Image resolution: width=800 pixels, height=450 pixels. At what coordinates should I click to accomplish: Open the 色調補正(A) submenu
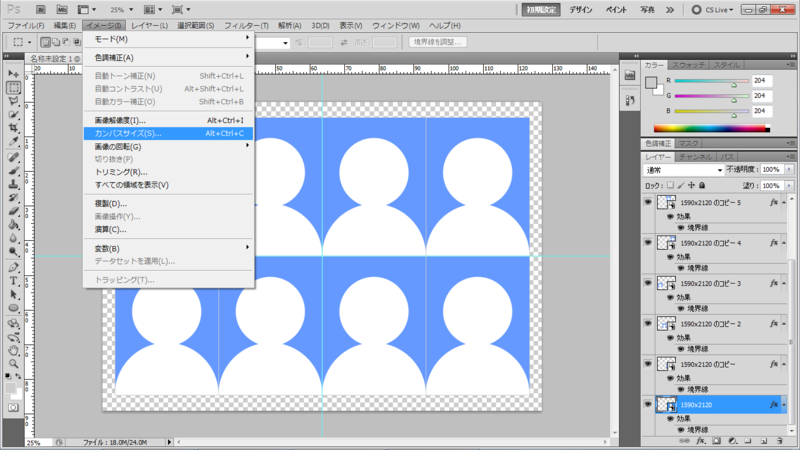pyautogui.click(x=168, y=57)
